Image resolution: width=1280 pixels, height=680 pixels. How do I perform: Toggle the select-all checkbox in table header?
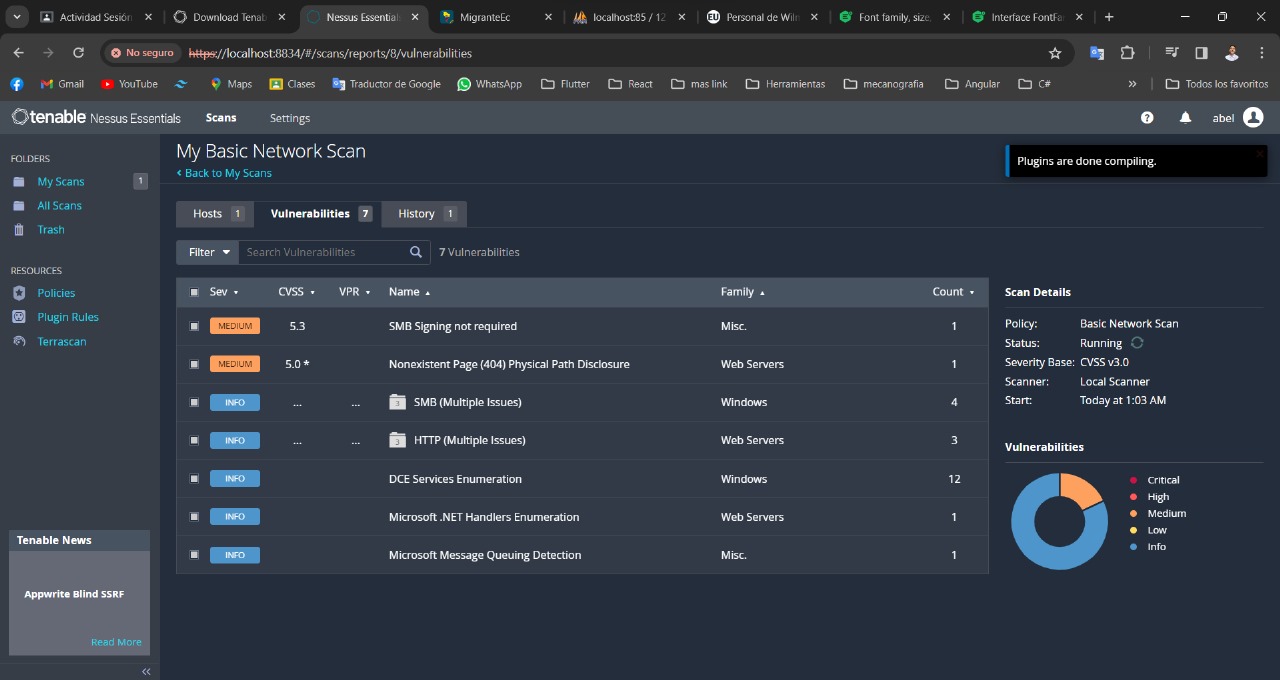(194, 292)
